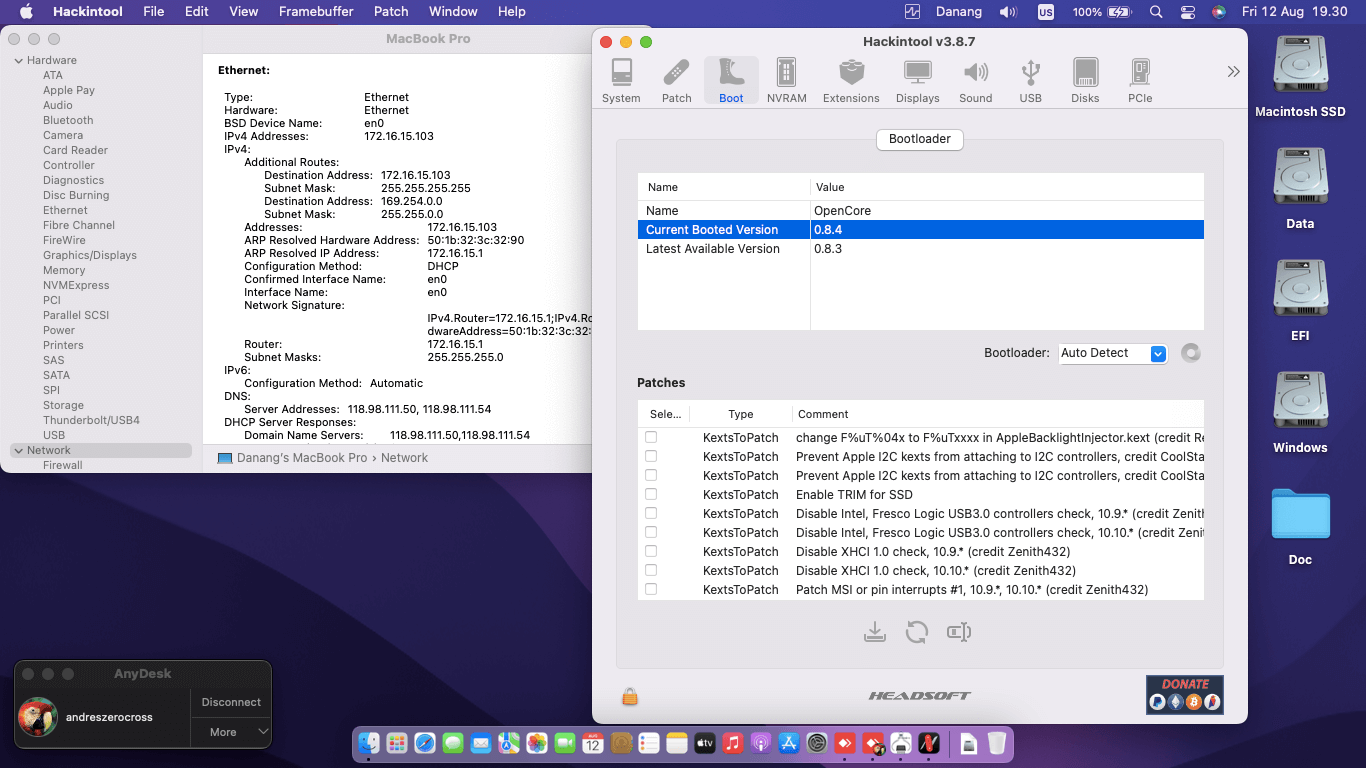1366x768 pixels.
Task: Check the 'Disable XHCI 1.0 check, 10.9.*' patch
Action: [651, 552]
